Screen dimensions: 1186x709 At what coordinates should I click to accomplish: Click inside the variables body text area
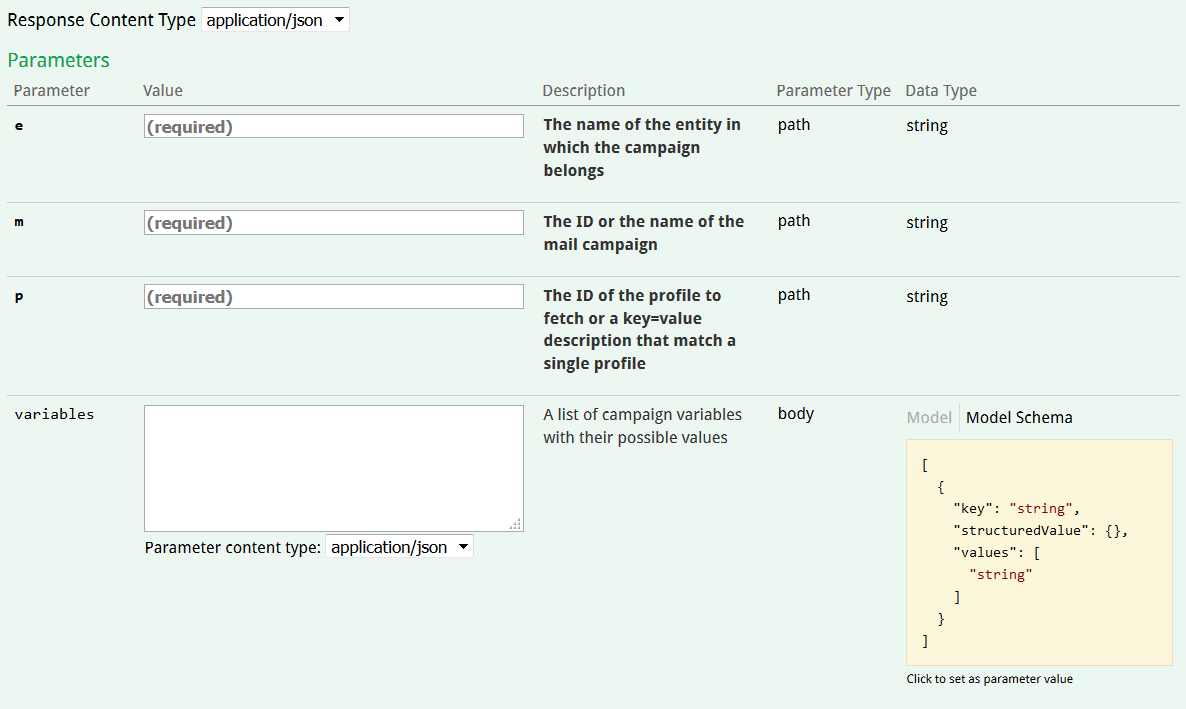coord(333,467)
